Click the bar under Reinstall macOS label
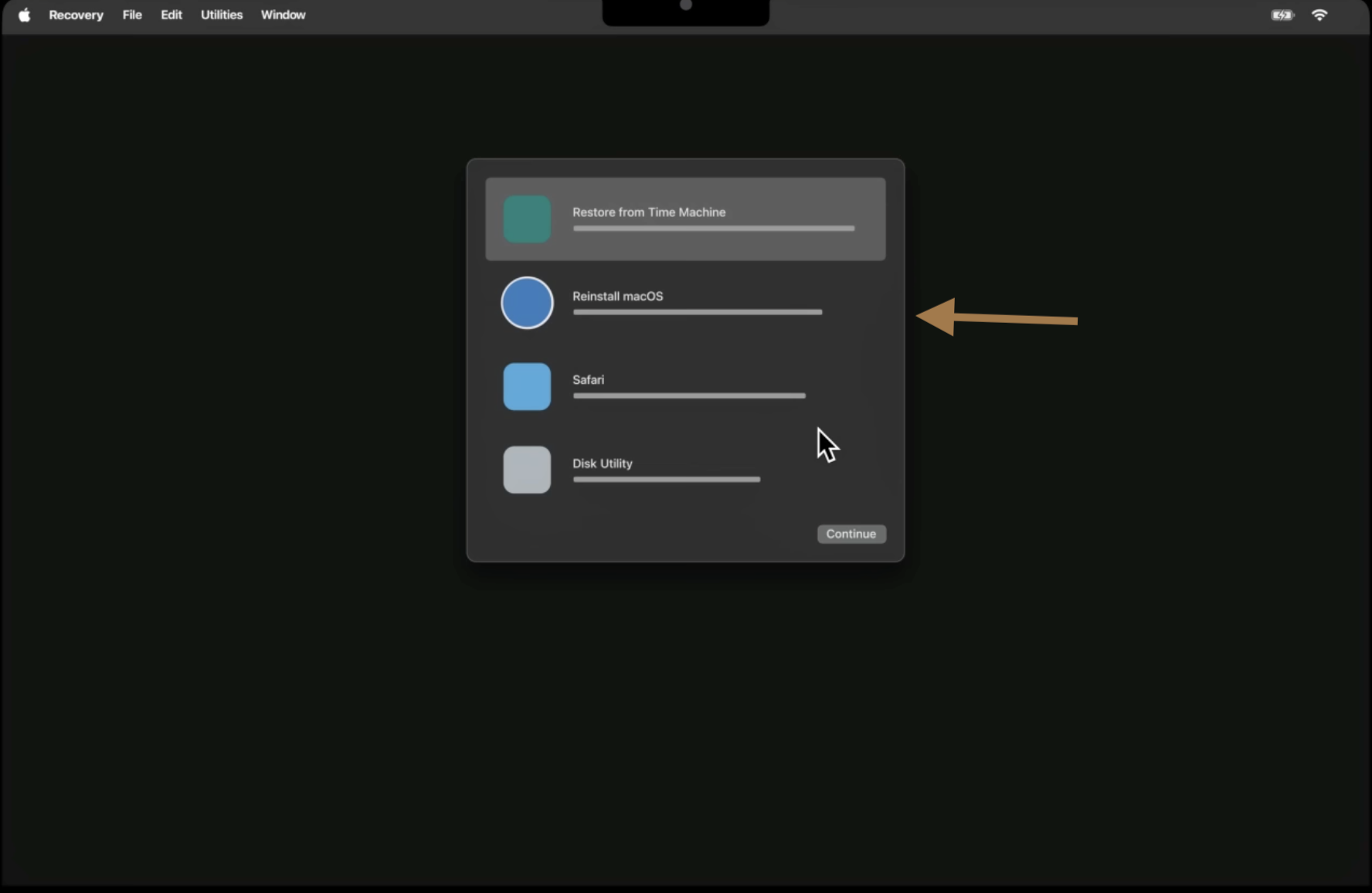Image resolution: width=1372 pixels, height=893 pixels. click(696, 312)
